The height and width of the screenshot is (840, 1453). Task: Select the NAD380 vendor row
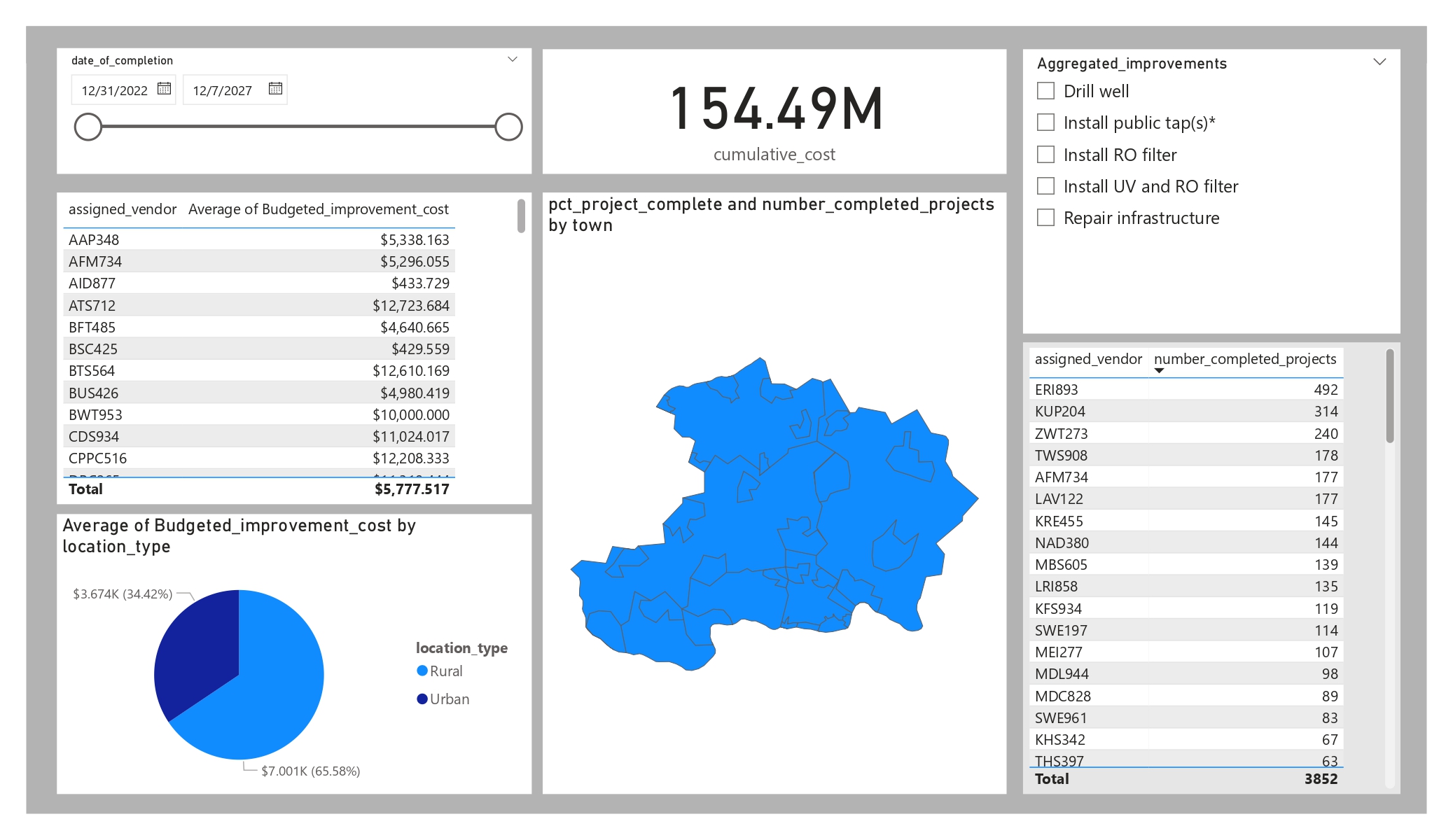(1186, 542)
